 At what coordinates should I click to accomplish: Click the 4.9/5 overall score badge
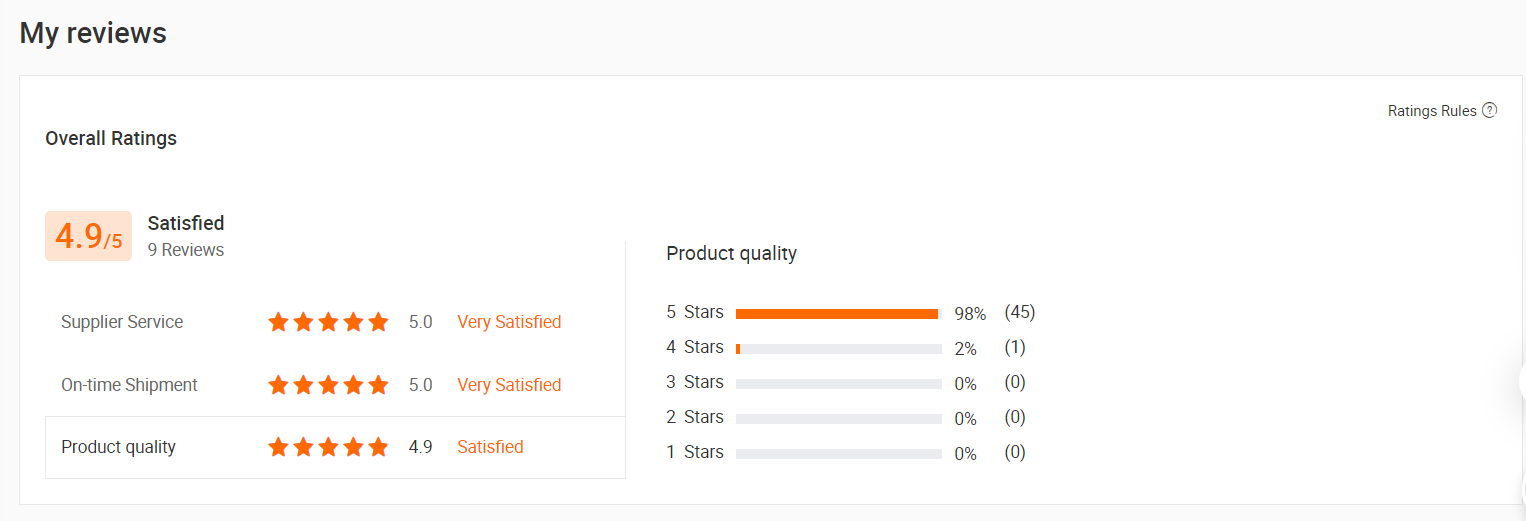pos(88,236)
